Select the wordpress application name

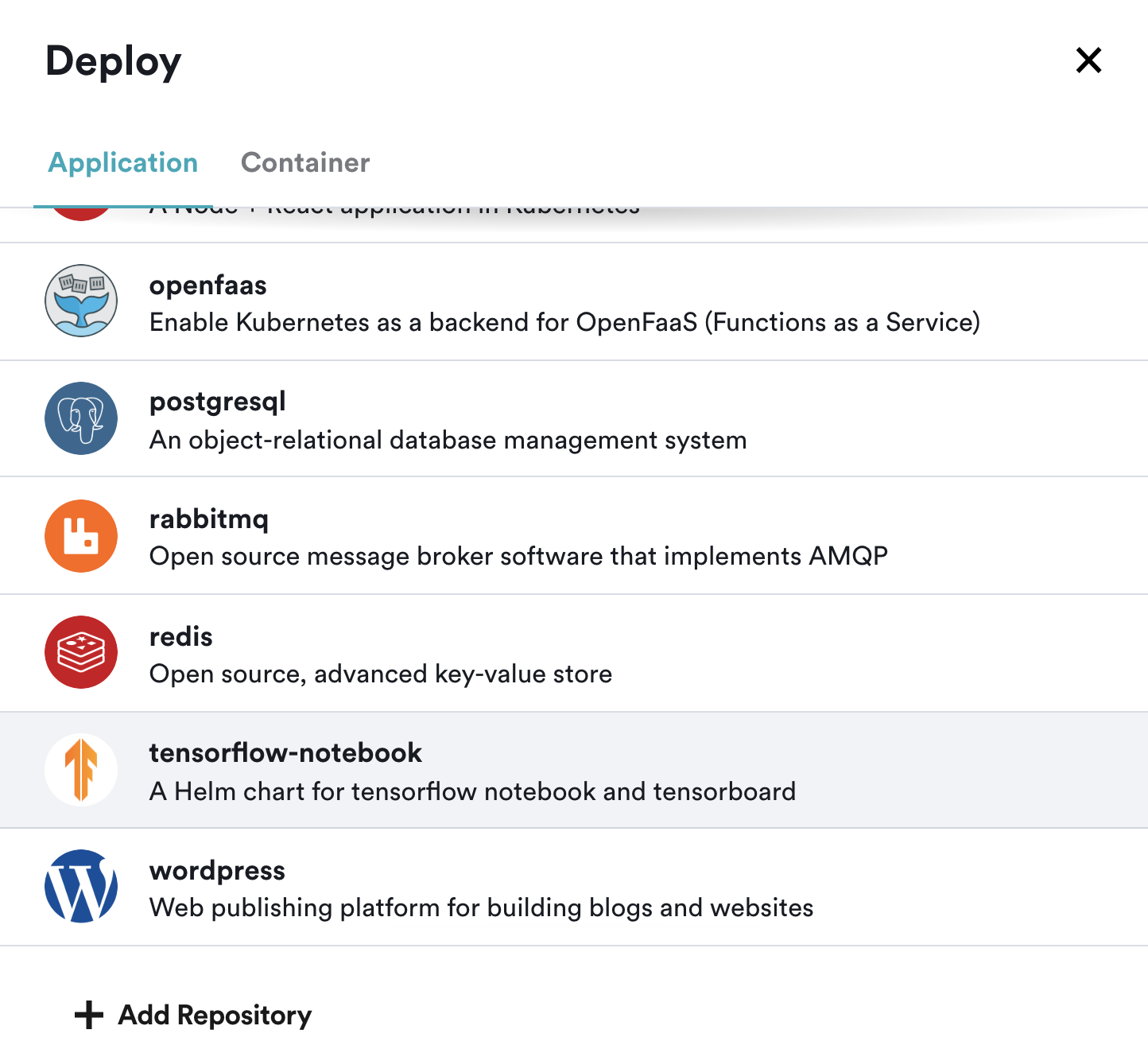click(217, 871)
